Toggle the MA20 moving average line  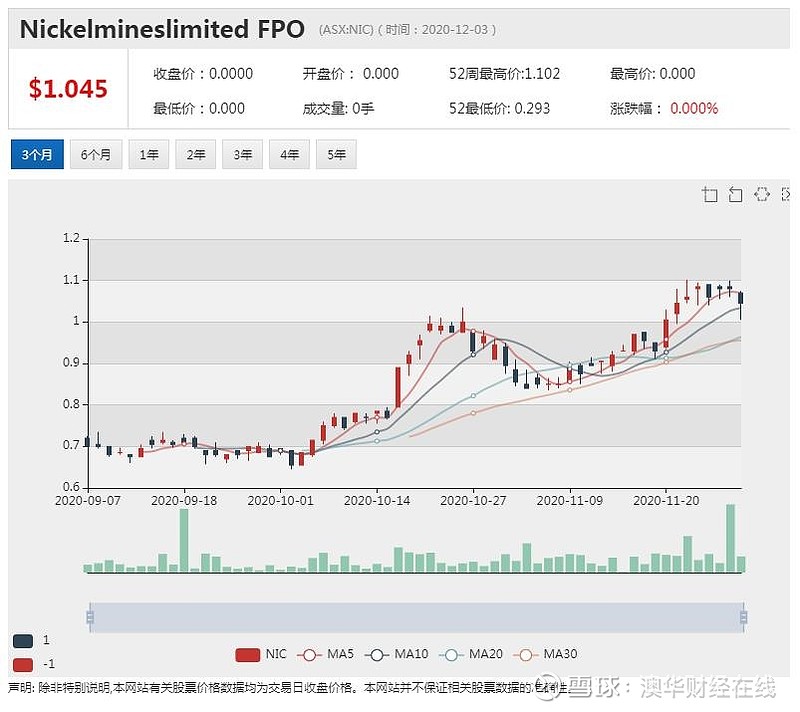pyautogui.click(x=452, y=653)
